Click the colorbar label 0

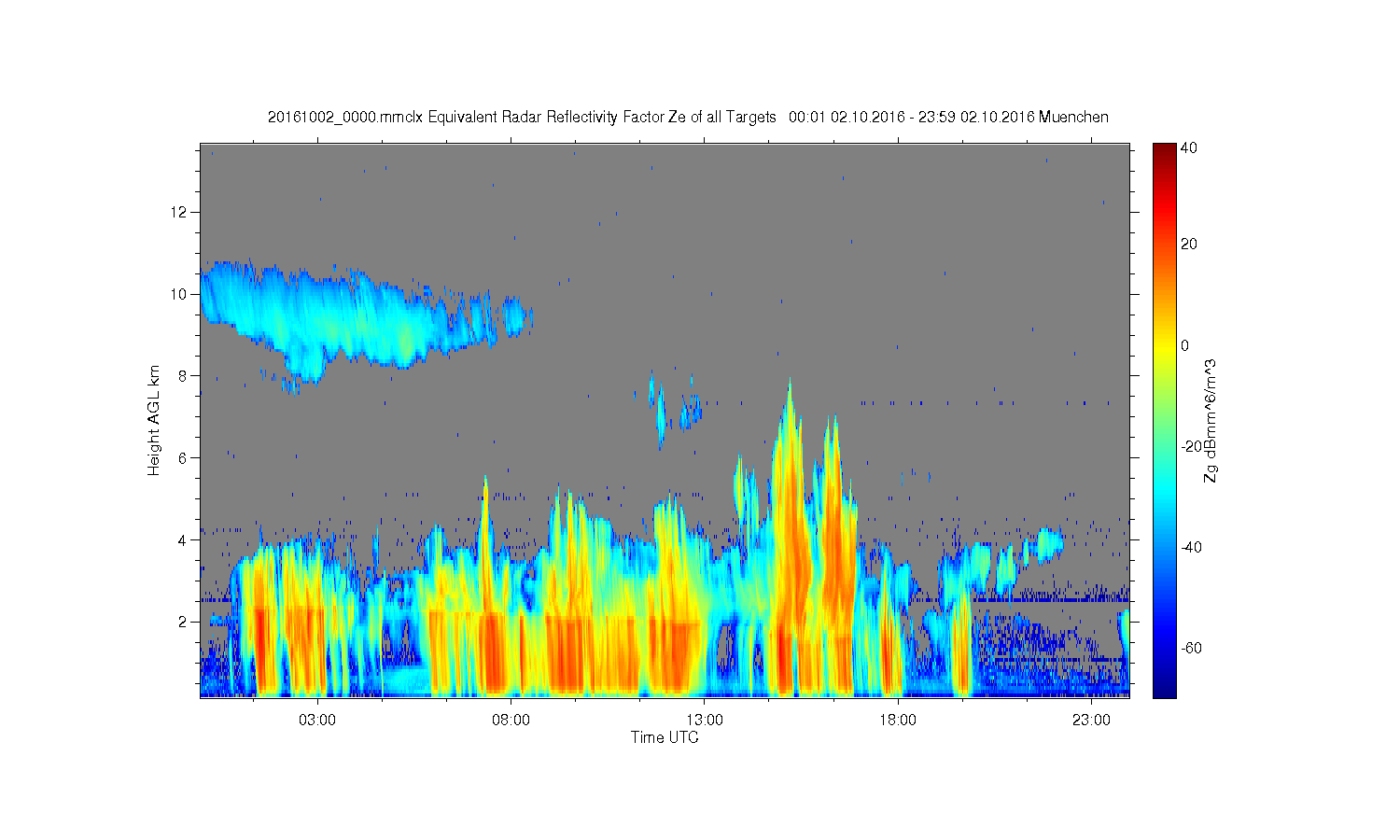point(1185,345)
